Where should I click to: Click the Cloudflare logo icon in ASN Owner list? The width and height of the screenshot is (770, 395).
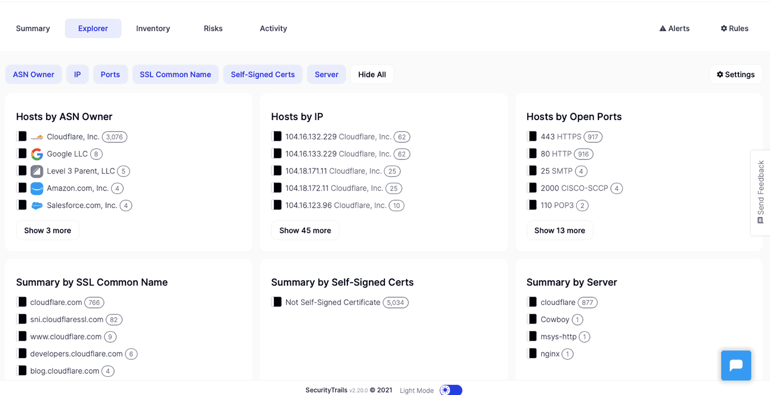pyautogui.click(x=37, y=137)
